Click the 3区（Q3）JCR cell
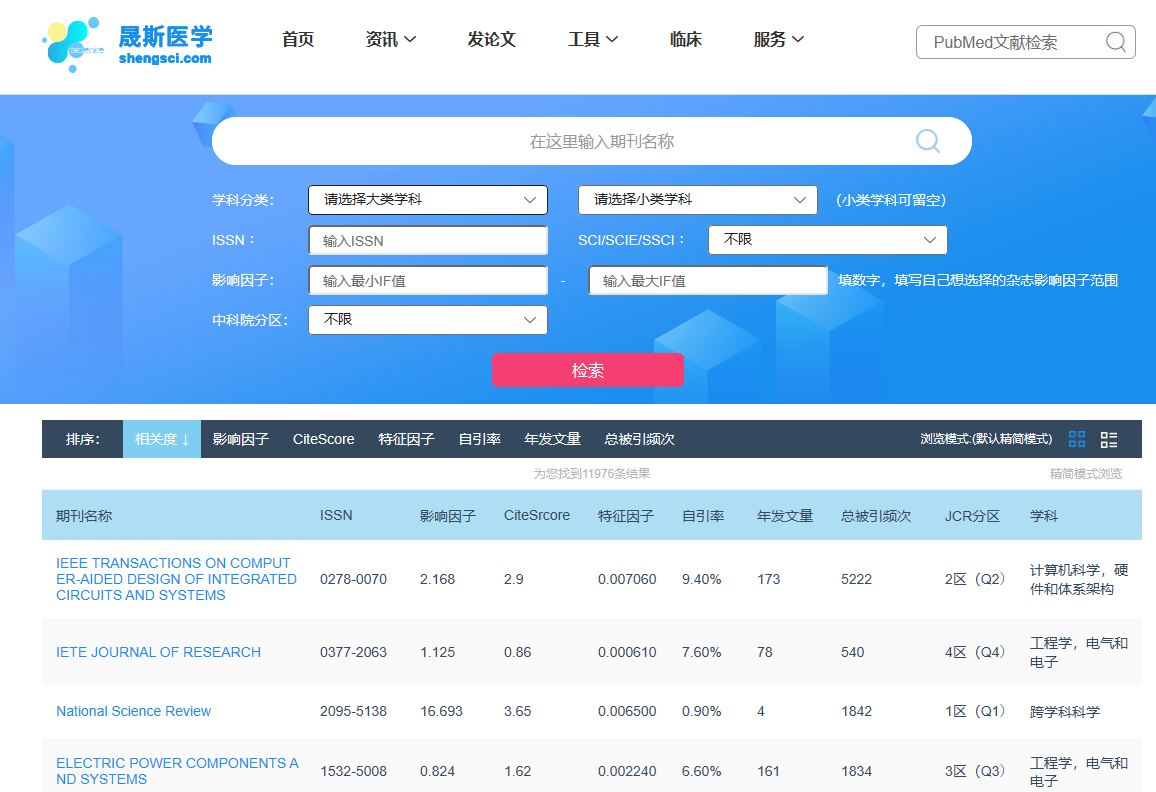1156x792 pixels. coord(975,771)
